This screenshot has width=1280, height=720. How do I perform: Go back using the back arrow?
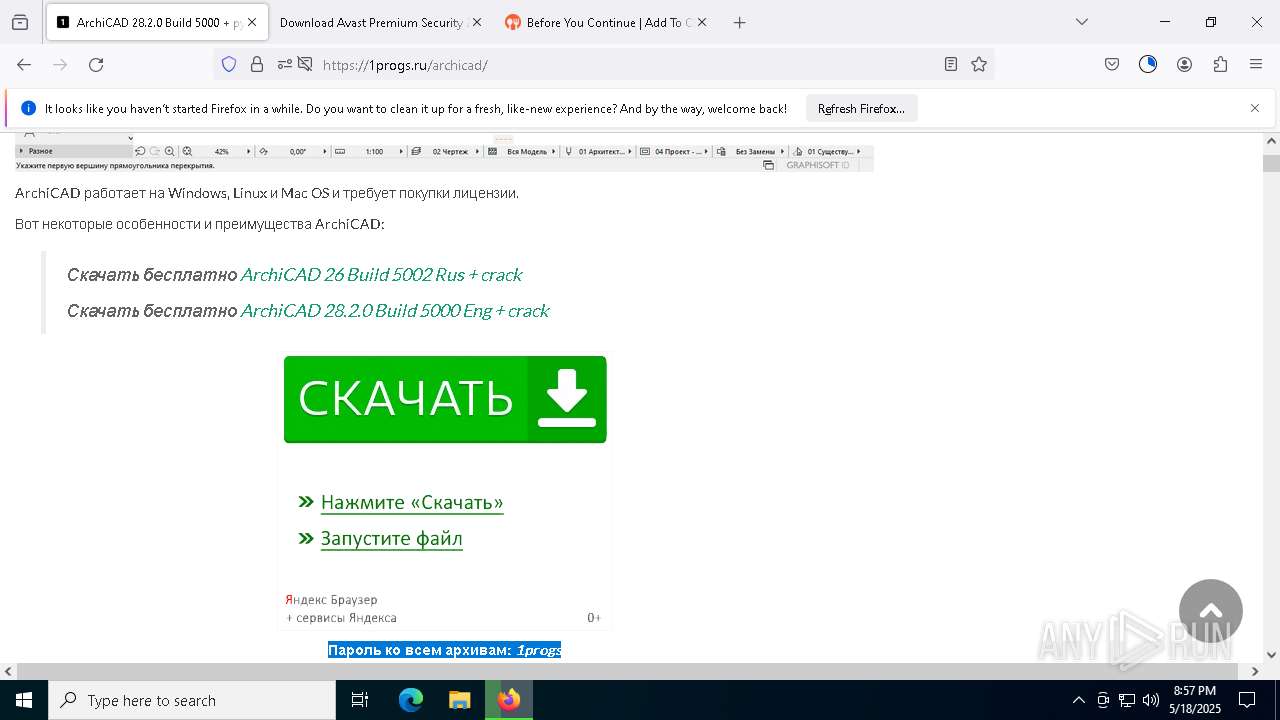click(24, 64)
